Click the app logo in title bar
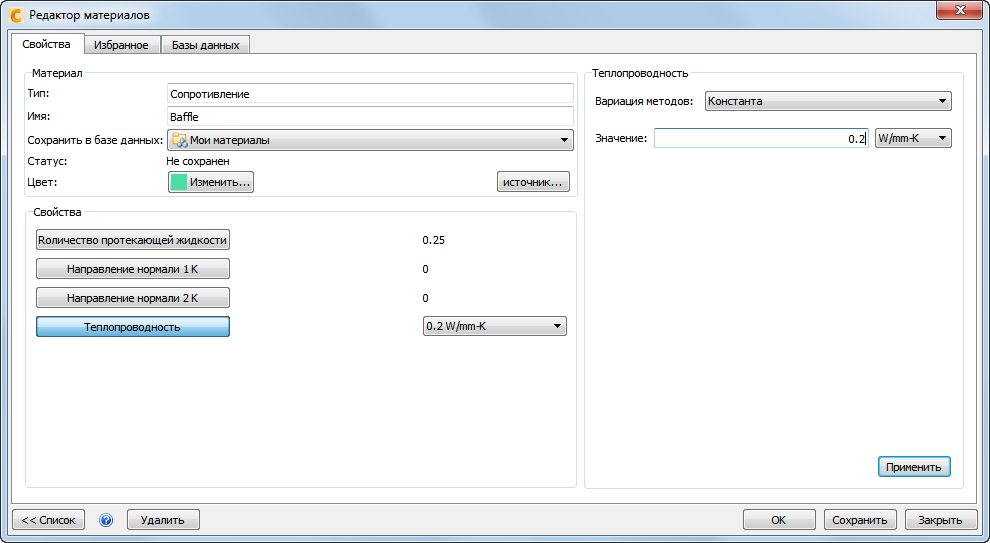990x543 pixels. [16, 15]
